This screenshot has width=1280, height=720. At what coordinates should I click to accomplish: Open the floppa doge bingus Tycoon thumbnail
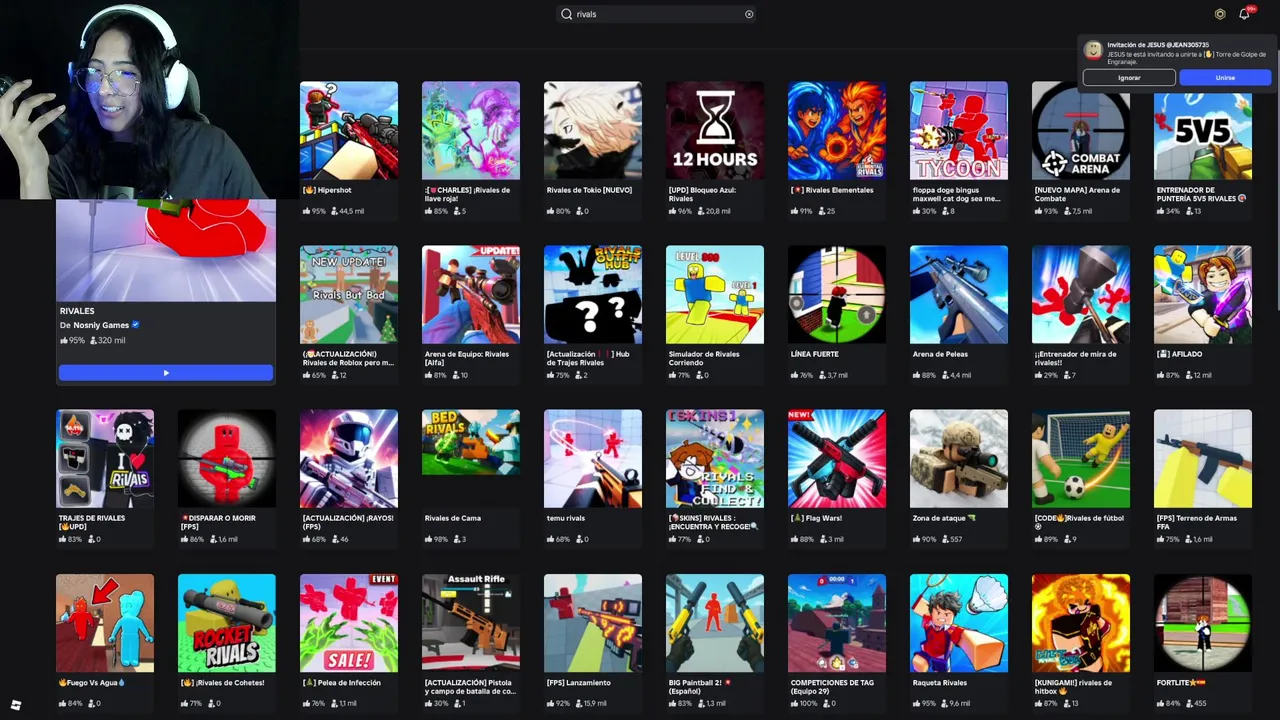coord(959,131)
